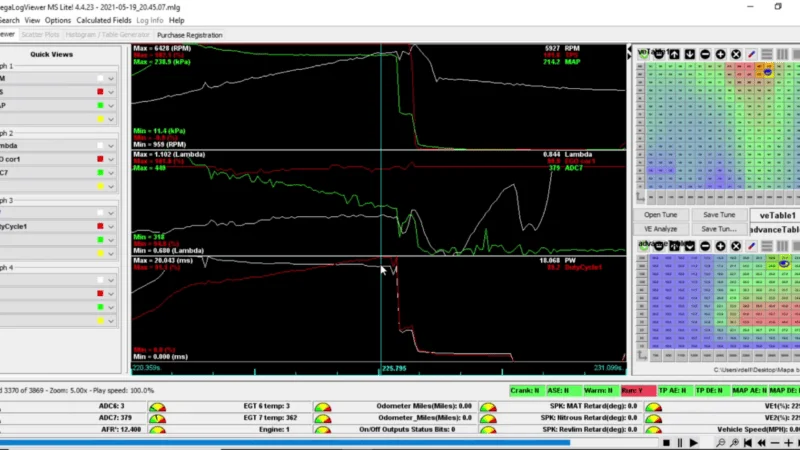Click the veTable1 decrease (minus) icon
This screenshot has height=450, width=800.
705,54
